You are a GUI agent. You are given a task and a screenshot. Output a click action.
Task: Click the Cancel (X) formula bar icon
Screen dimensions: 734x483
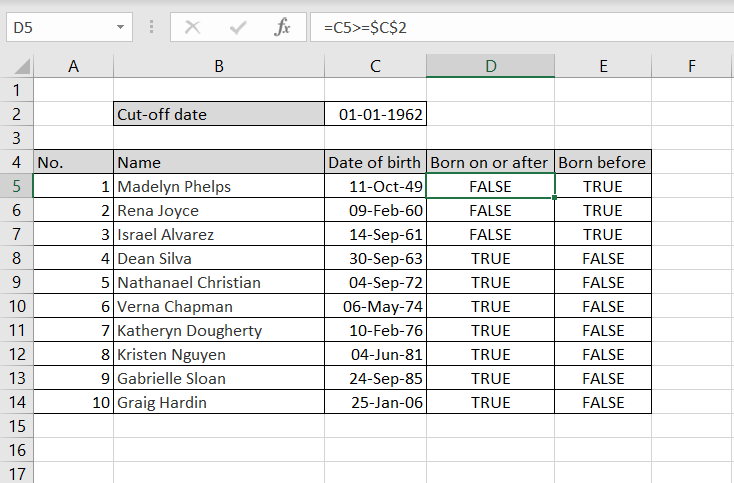pos(192,28)
